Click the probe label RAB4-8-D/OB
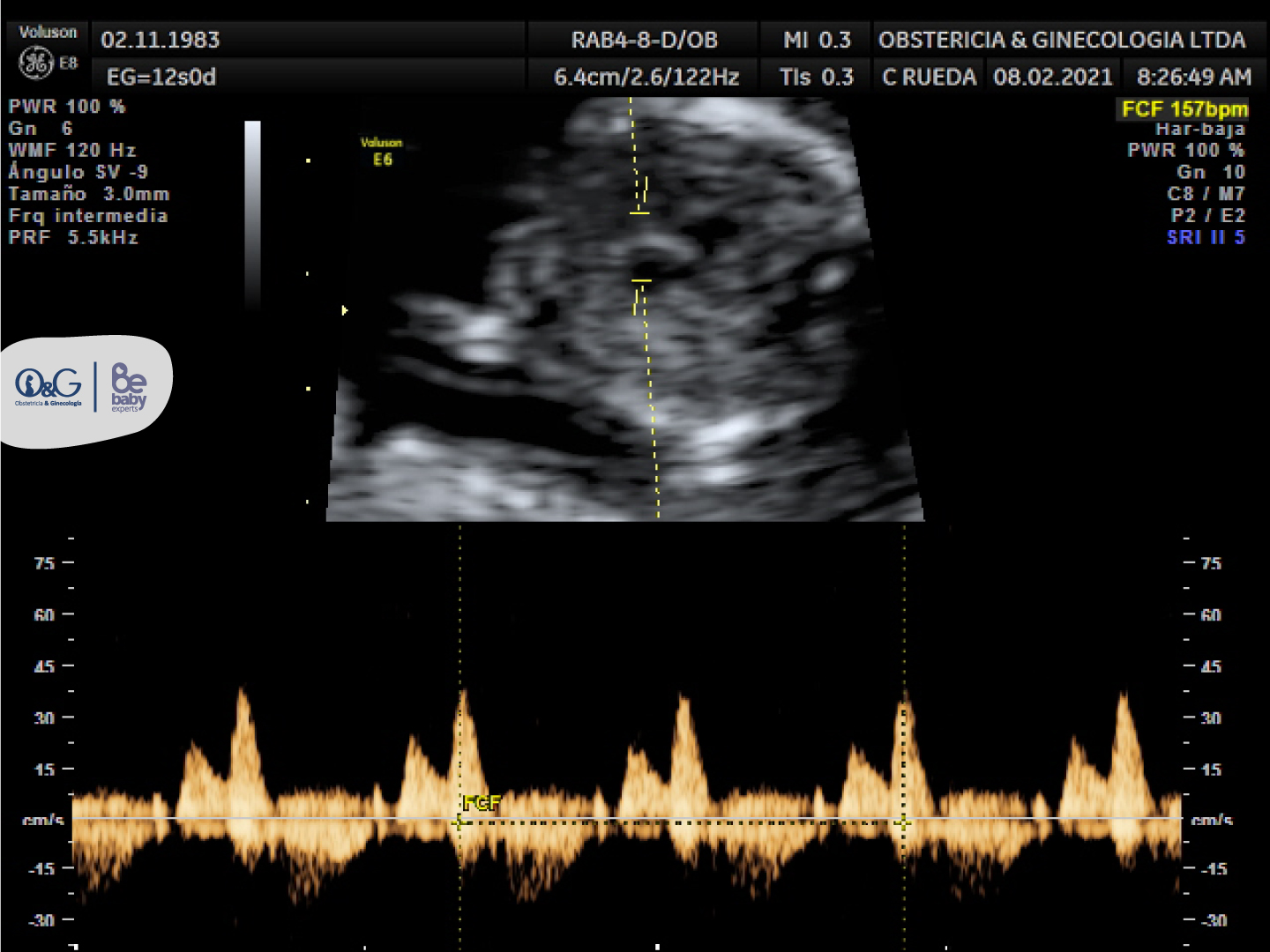This screenshot has width=1270, height=952. click(x=645, y=40)
